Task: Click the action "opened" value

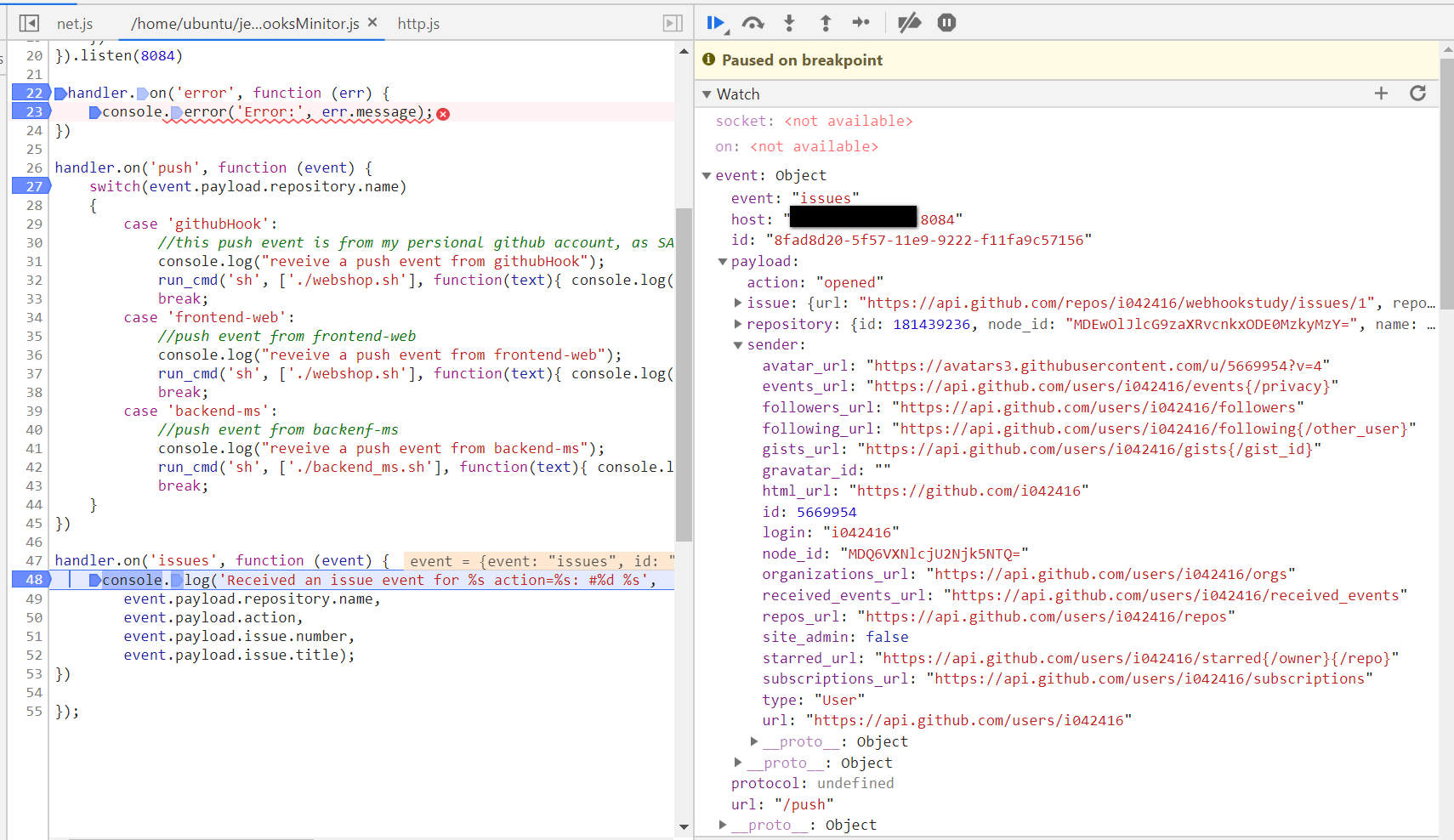Action: pyautogui.click(x=849, y=282)
